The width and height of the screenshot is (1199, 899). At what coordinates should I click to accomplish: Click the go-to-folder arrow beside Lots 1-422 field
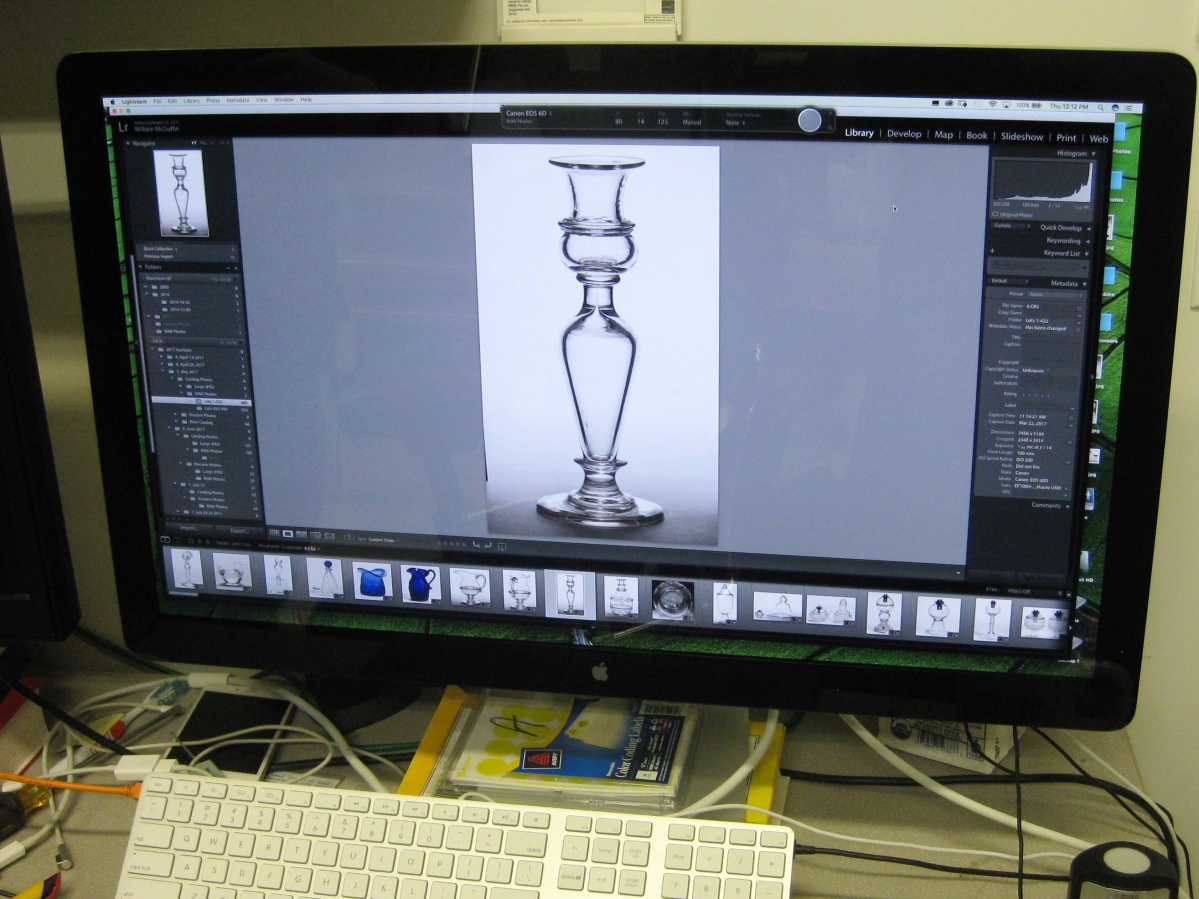[1079, 323]
